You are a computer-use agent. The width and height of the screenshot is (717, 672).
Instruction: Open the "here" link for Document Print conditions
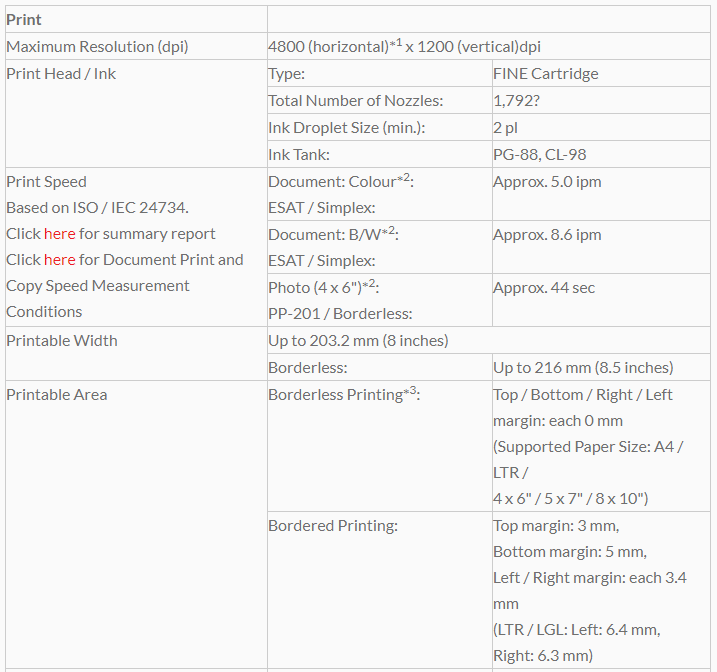click(x=59, y=260)
